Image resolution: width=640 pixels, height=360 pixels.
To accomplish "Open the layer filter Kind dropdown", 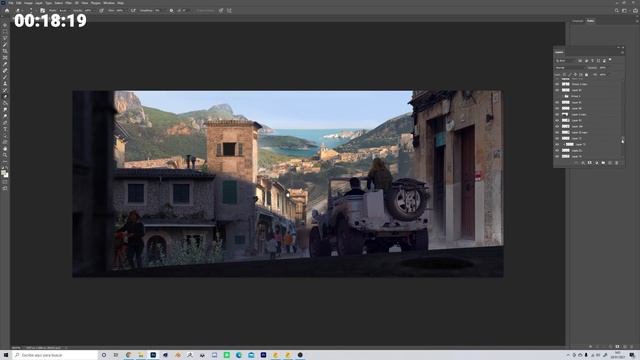I will [x=565, y=61].
